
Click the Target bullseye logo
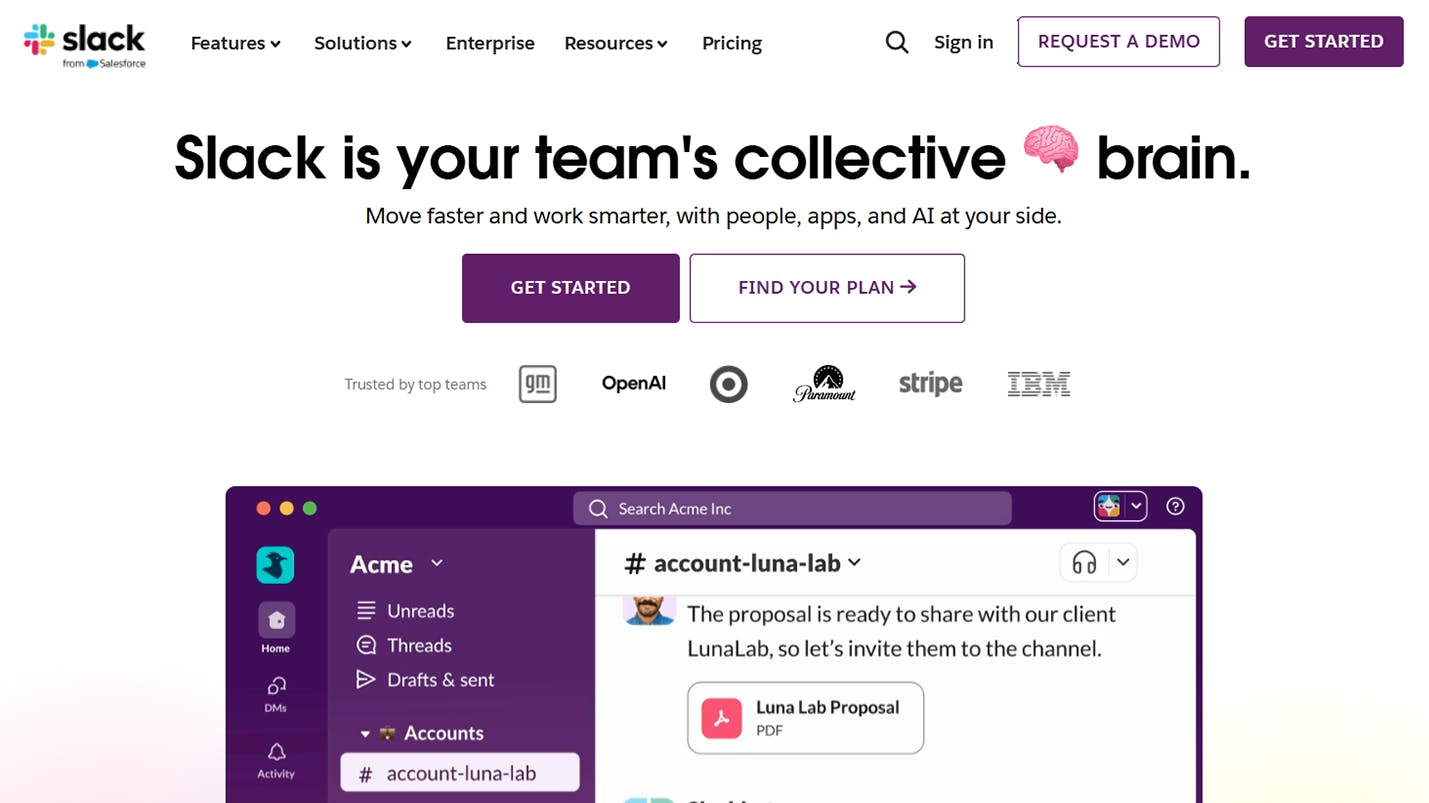point(728,384)
